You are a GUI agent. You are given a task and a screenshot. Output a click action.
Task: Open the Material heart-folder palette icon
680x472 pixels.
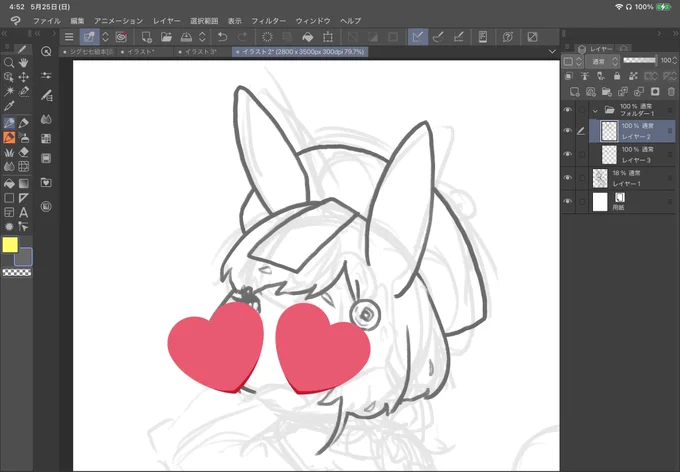46,182
